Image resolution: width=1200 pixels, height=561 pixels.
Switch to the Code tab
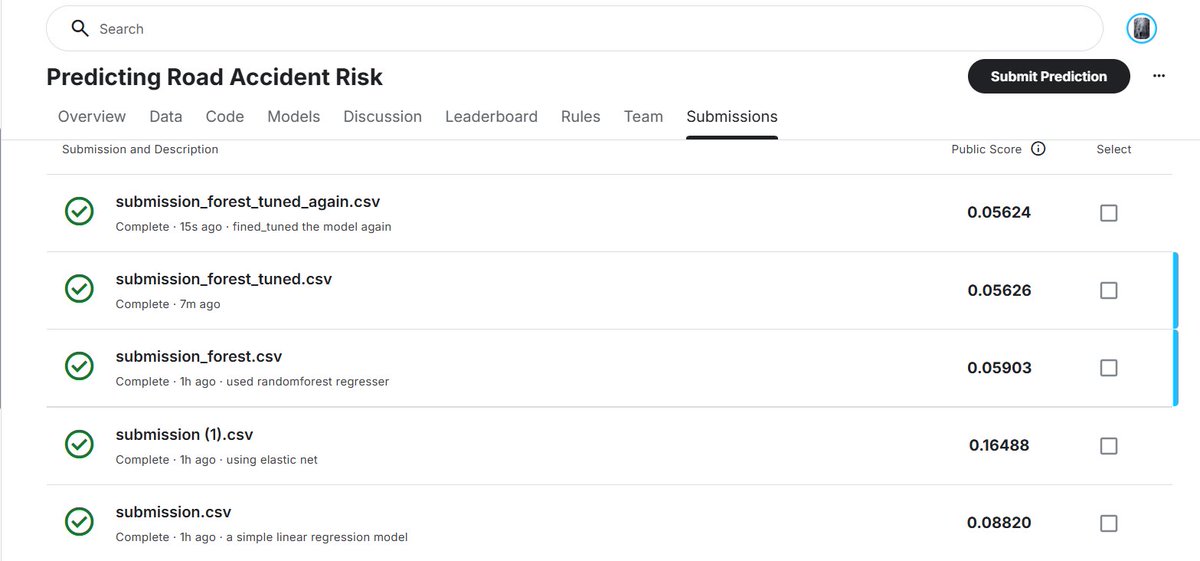225,117
